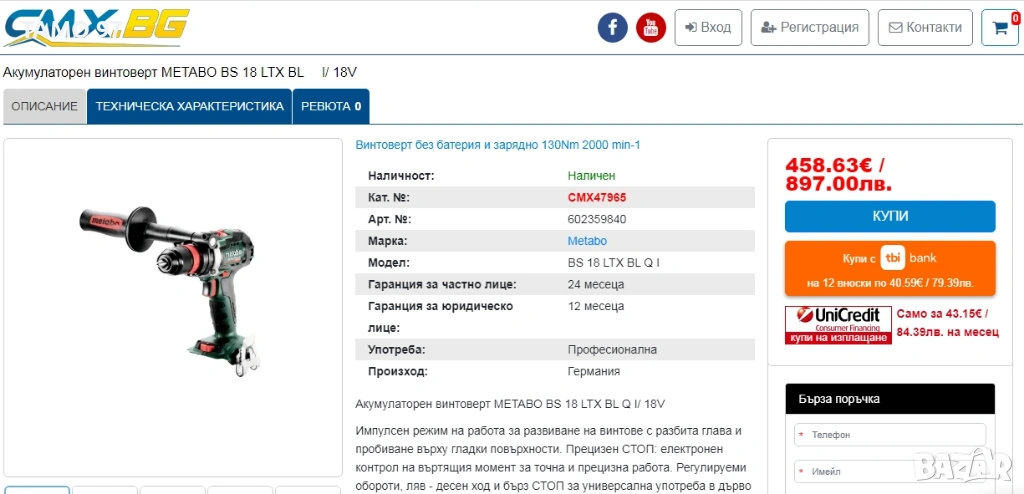Click the Вход login button

[x=708, y=27]
